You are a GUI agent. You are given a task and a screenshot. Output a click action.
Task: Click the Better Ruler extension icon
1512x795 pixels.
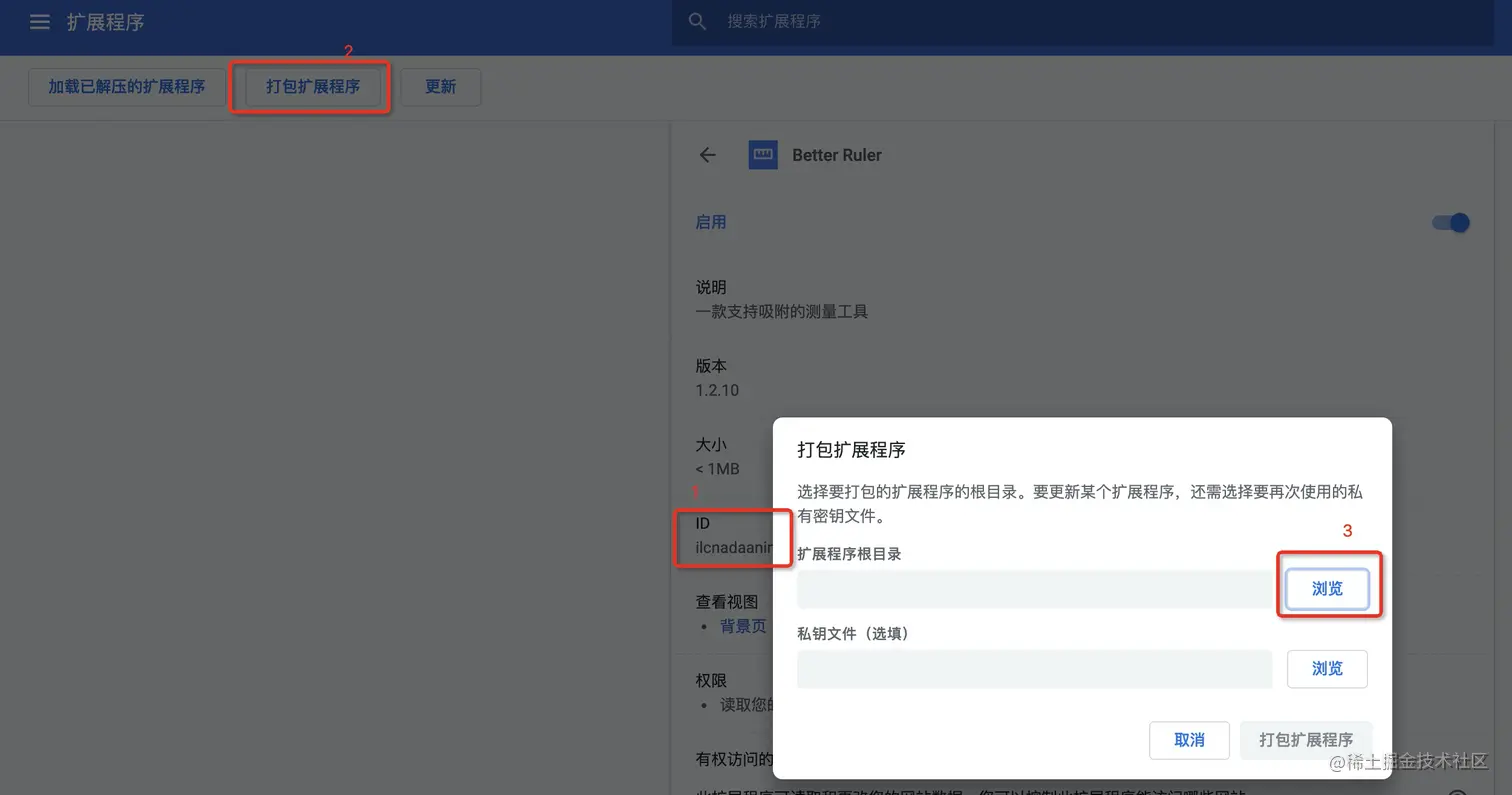tap(763, 154)
